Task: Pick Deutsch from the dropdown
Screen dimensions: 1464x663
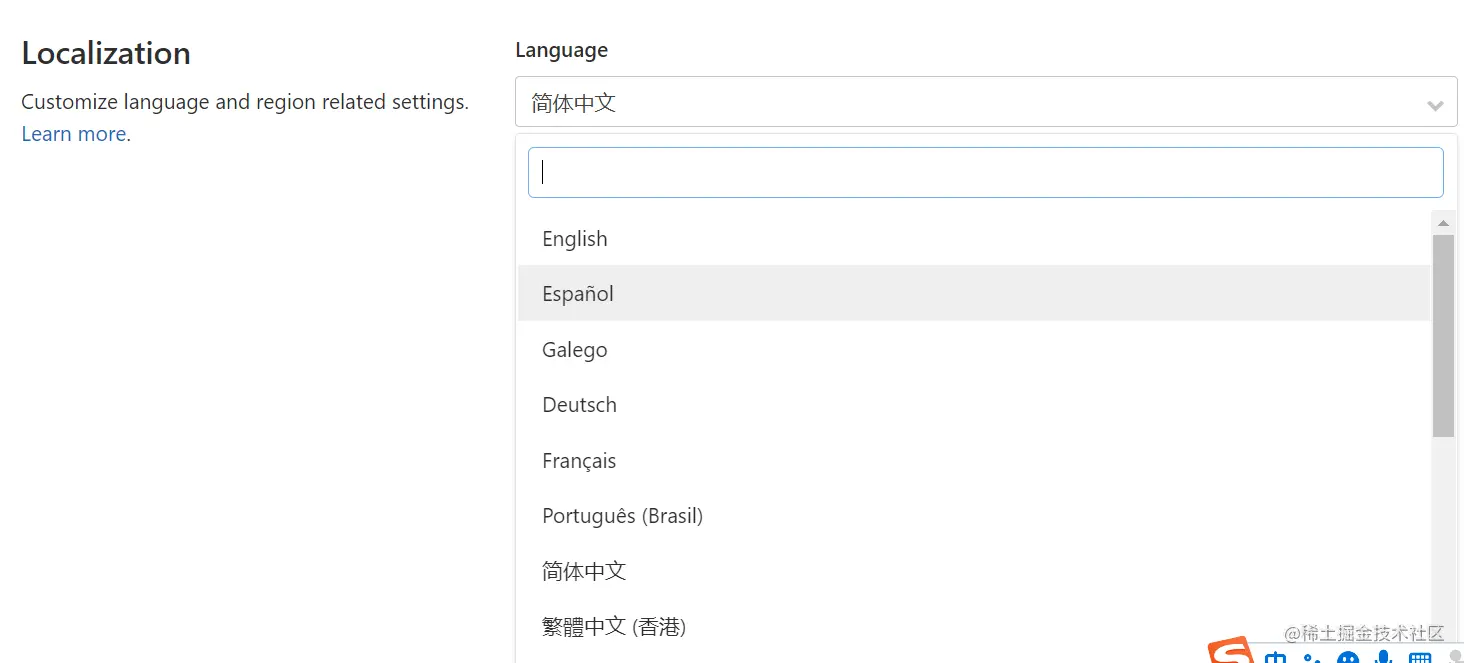Action: coord(580,405)
